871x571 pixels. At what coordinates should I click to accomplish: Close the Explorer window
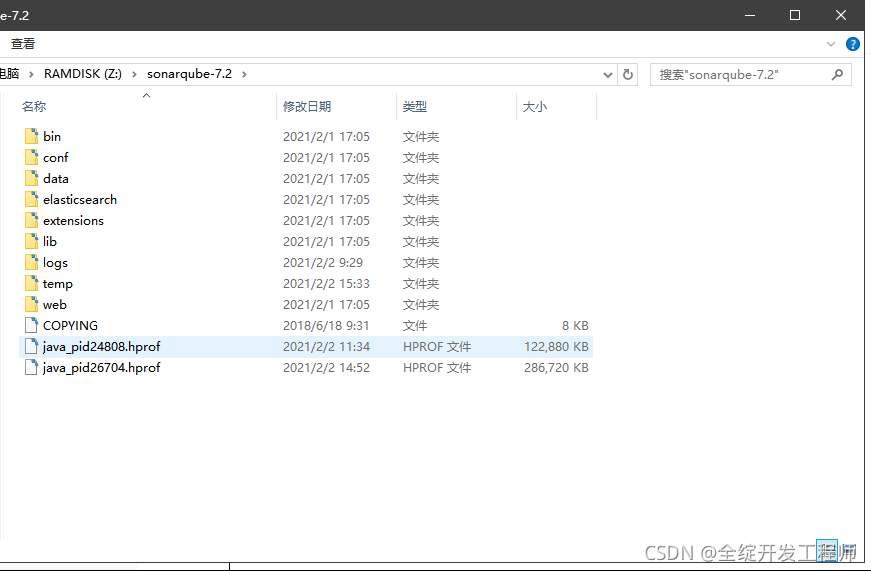click(841, 16)
